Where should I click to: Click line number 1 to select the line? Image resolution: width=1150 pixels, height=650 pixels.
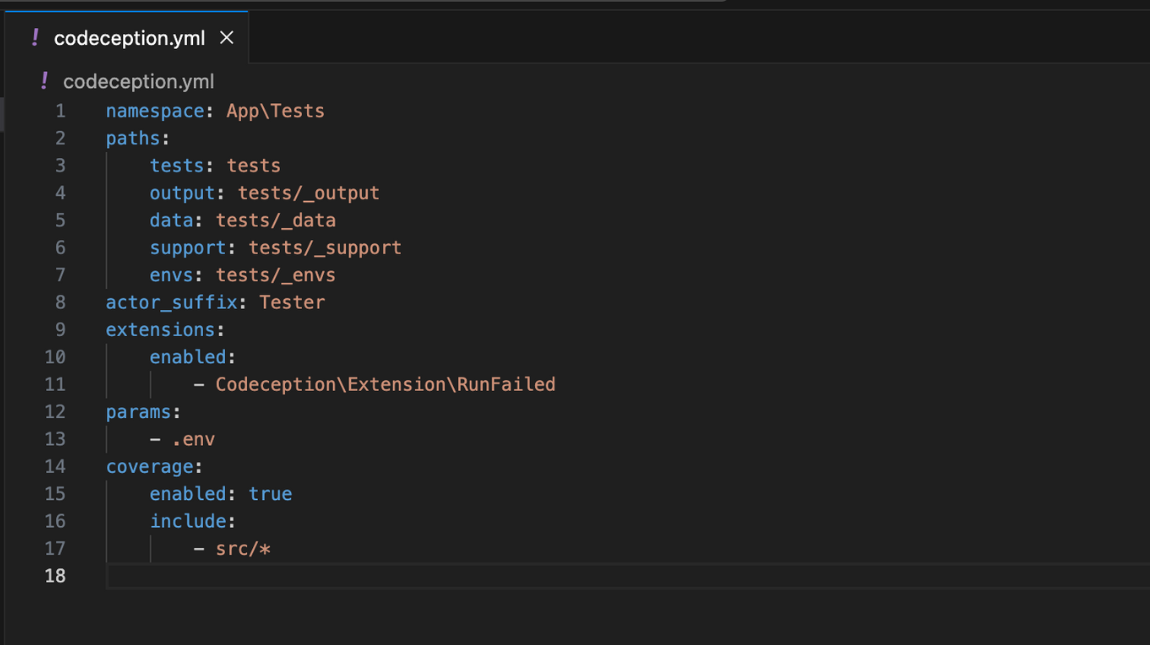(59, 110)
